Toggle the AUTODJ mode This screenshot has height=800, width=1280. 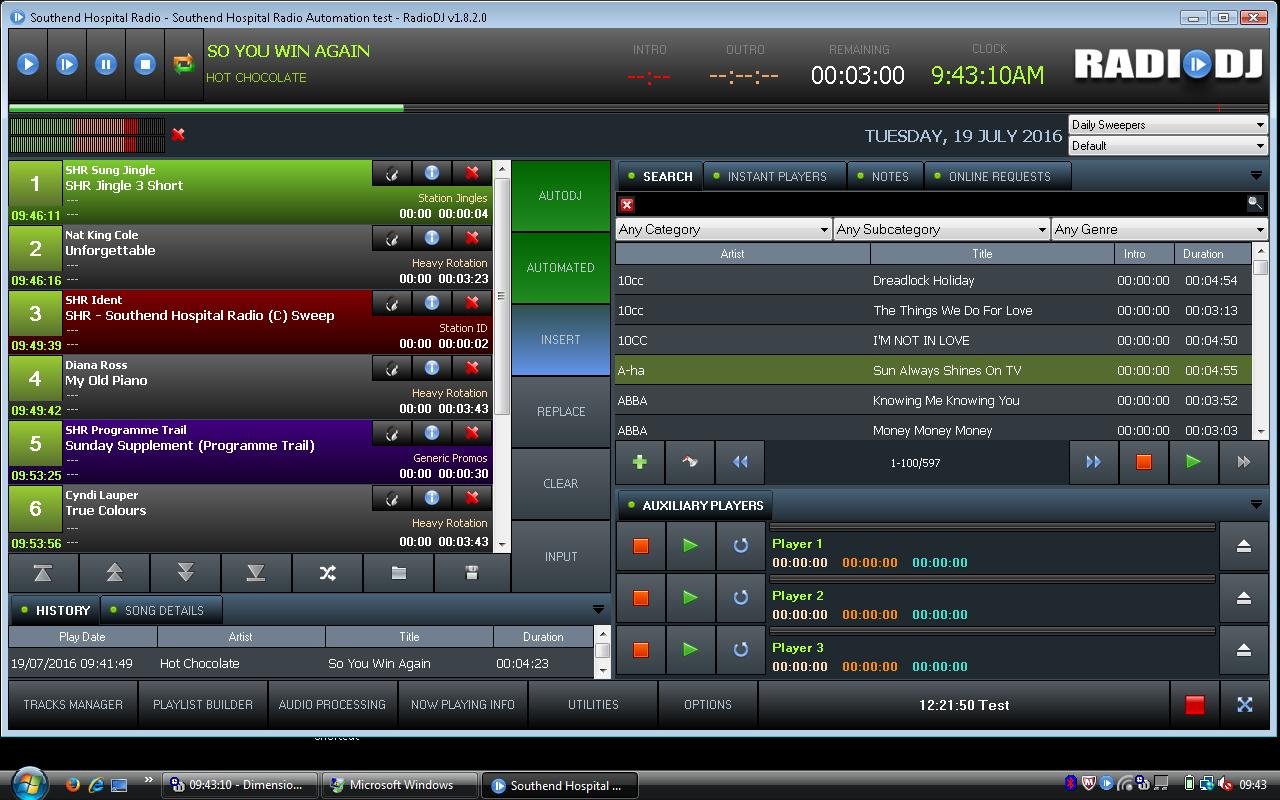(x=560, y=196)
